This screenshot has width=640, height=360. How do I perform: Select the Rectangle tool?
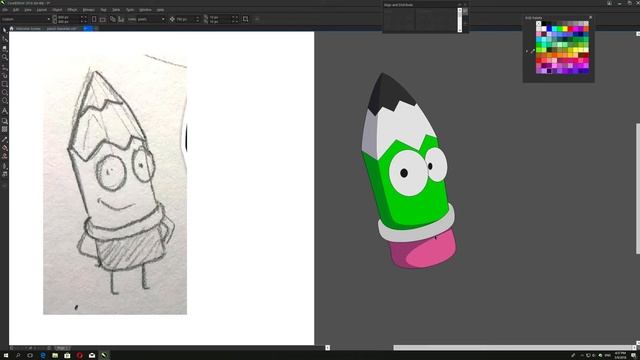[x=4, y=84]
